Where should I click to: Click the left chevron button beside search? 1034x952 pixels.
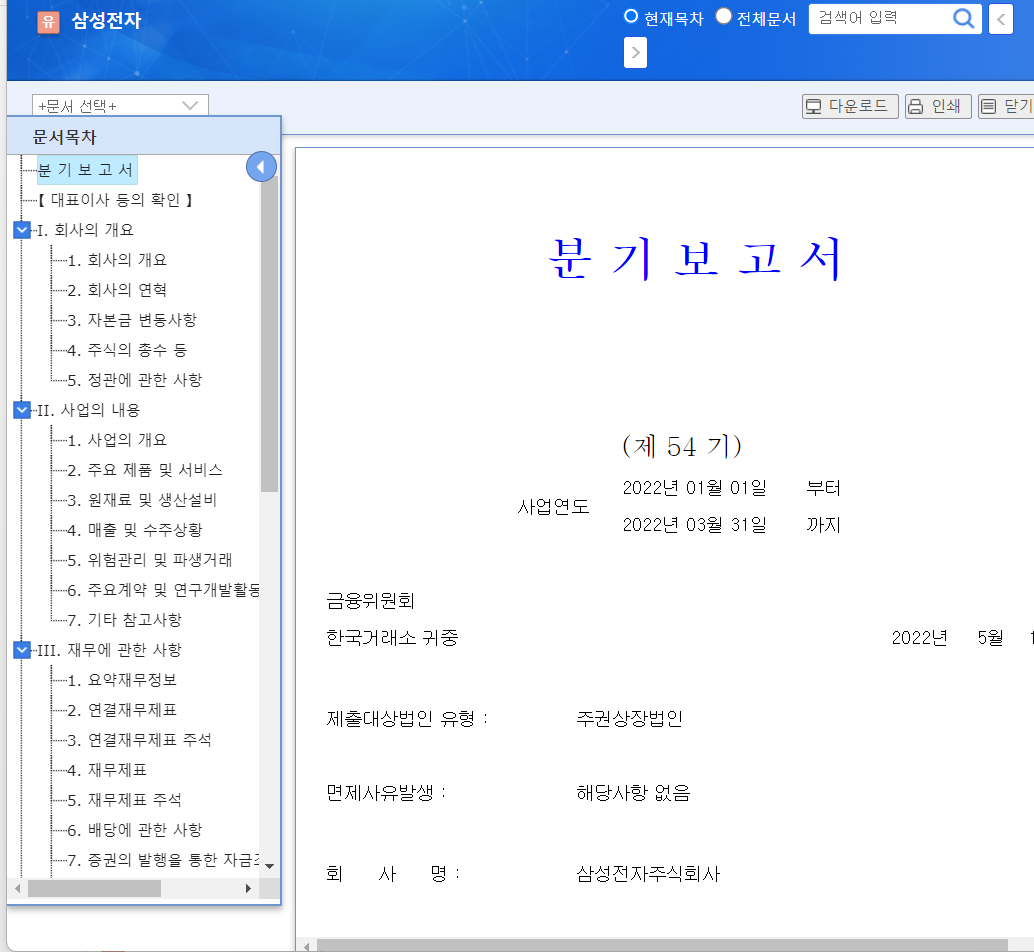[1000, 19]
